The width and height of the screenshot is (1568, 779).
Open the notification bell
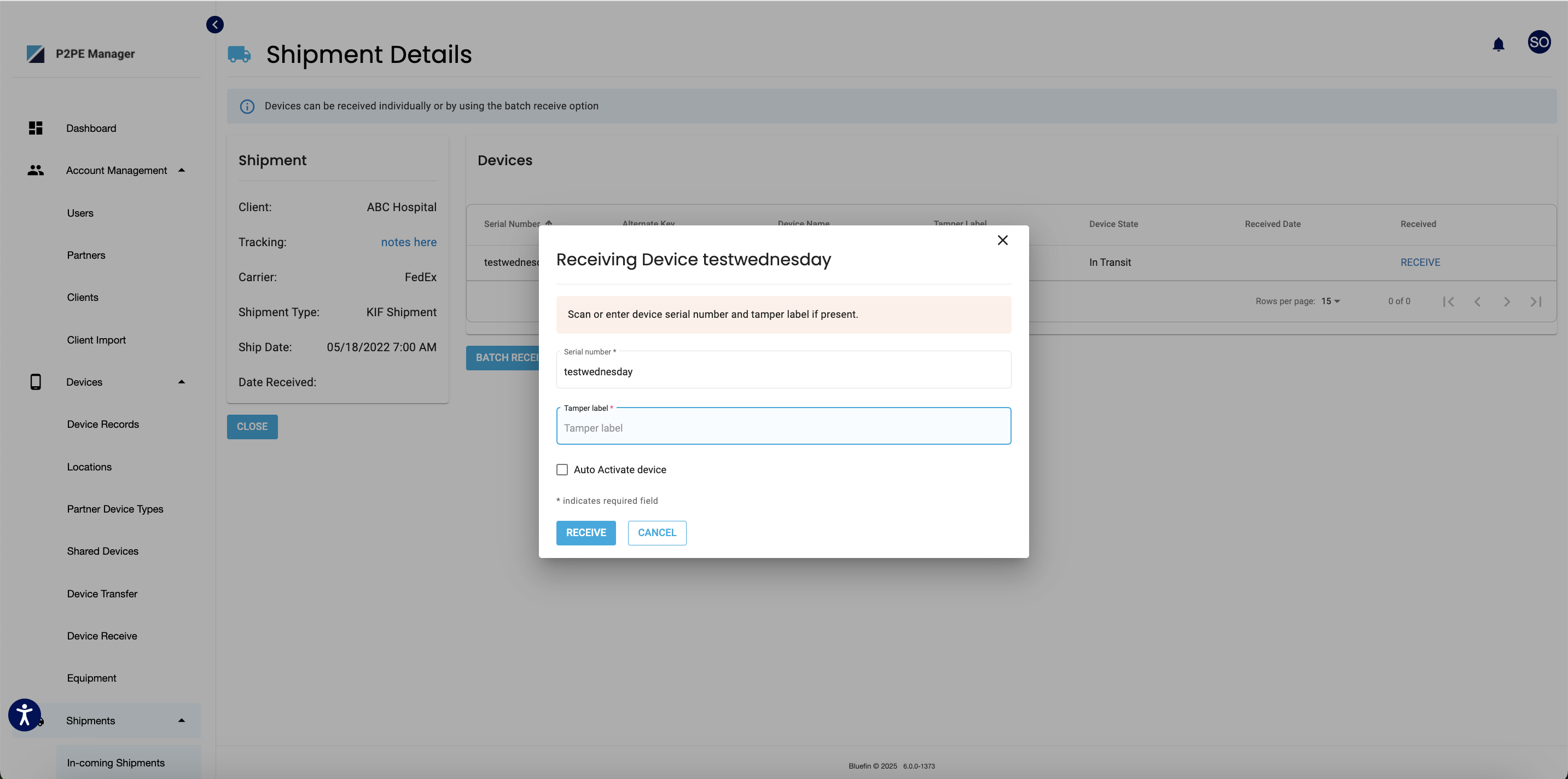pyautogui.click(x=1499, y=44)
